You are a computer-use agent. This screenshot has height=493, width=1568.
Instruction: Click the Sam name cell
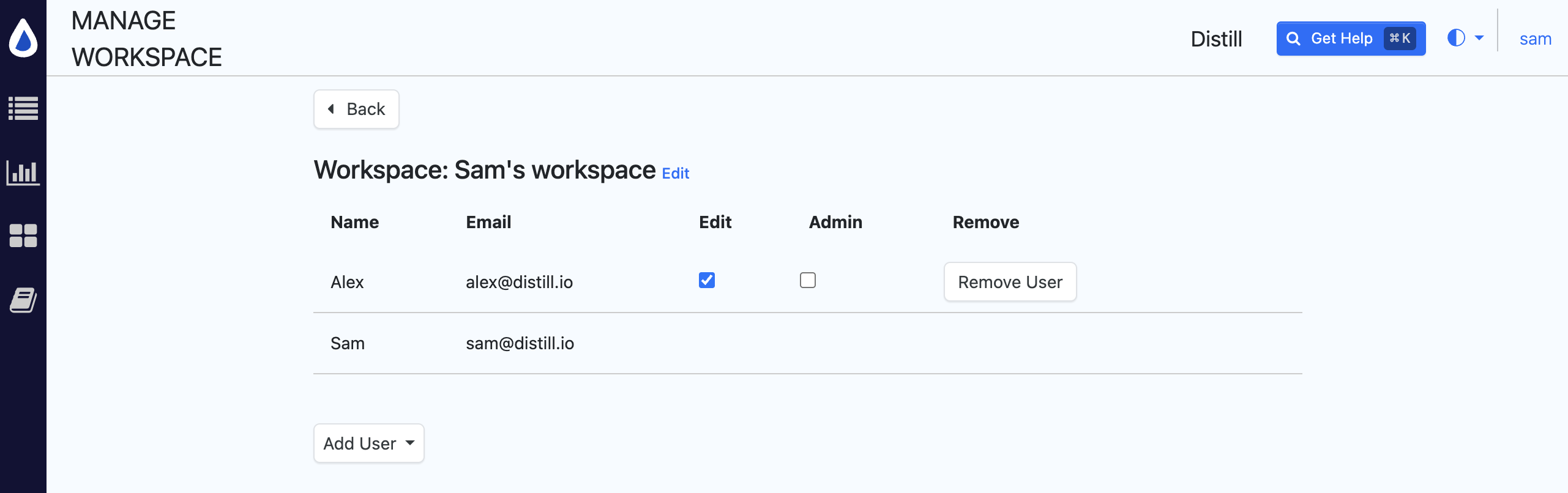[x=348, y=343]
